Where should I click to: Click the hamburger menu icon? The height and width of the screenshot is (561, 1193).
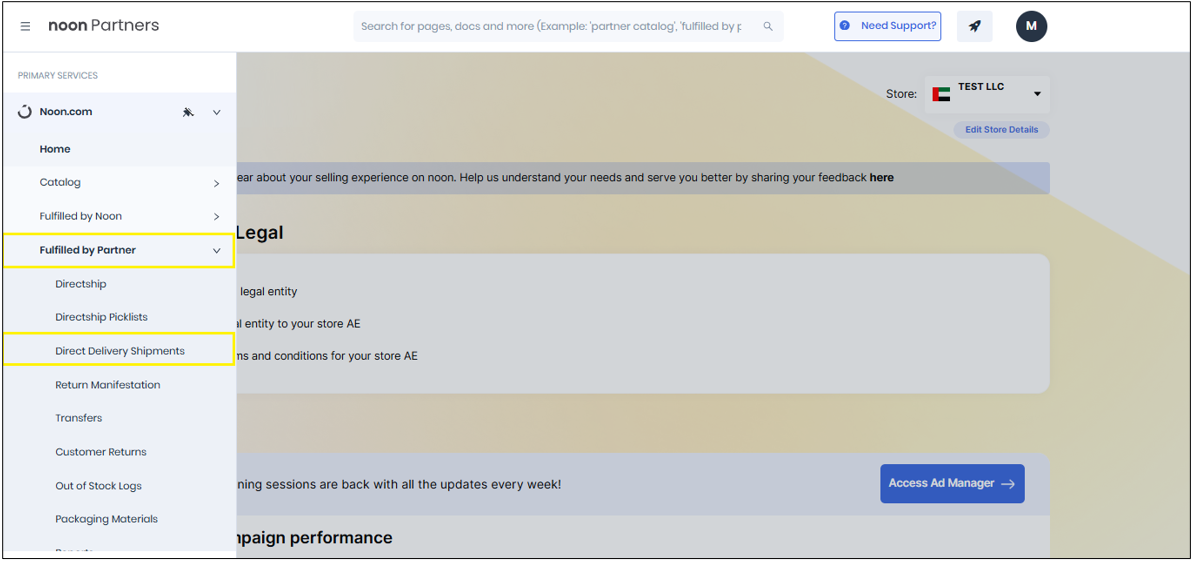[26, 26]
